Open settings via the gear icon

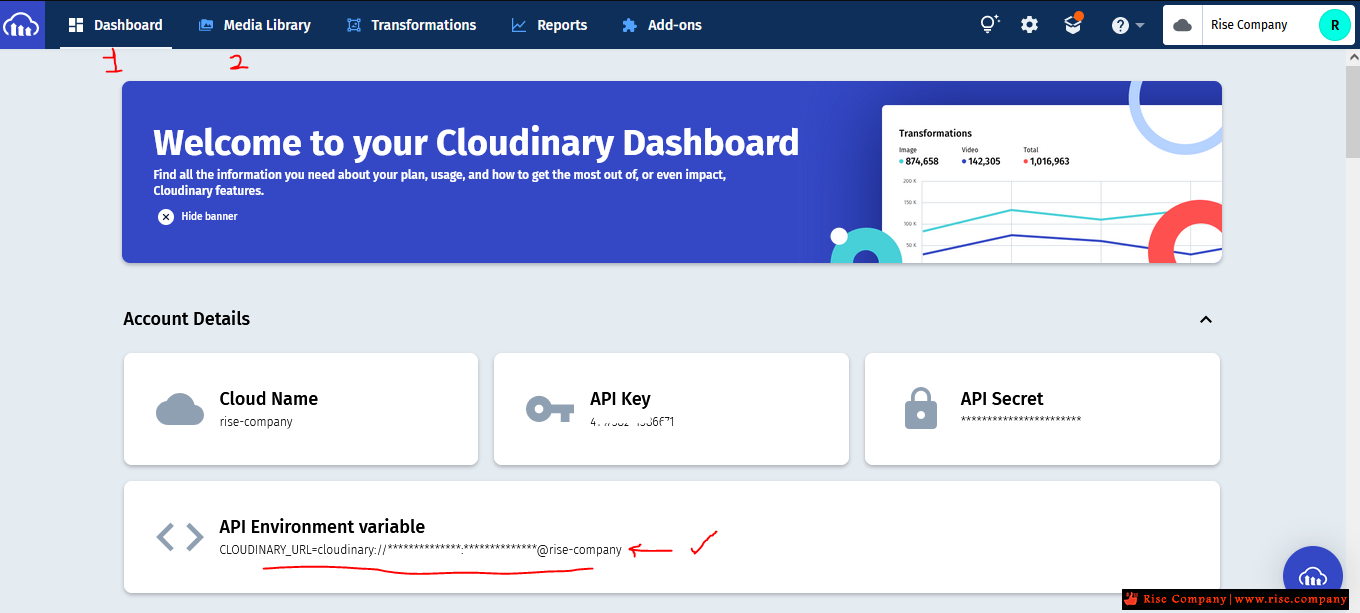(1029, 25)
